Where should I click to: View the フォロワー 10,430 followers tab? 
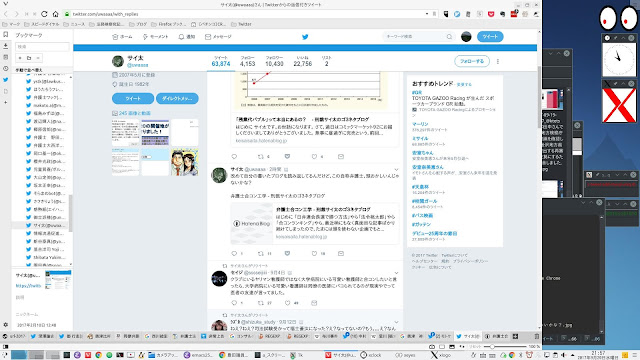[x=274, y=61]
